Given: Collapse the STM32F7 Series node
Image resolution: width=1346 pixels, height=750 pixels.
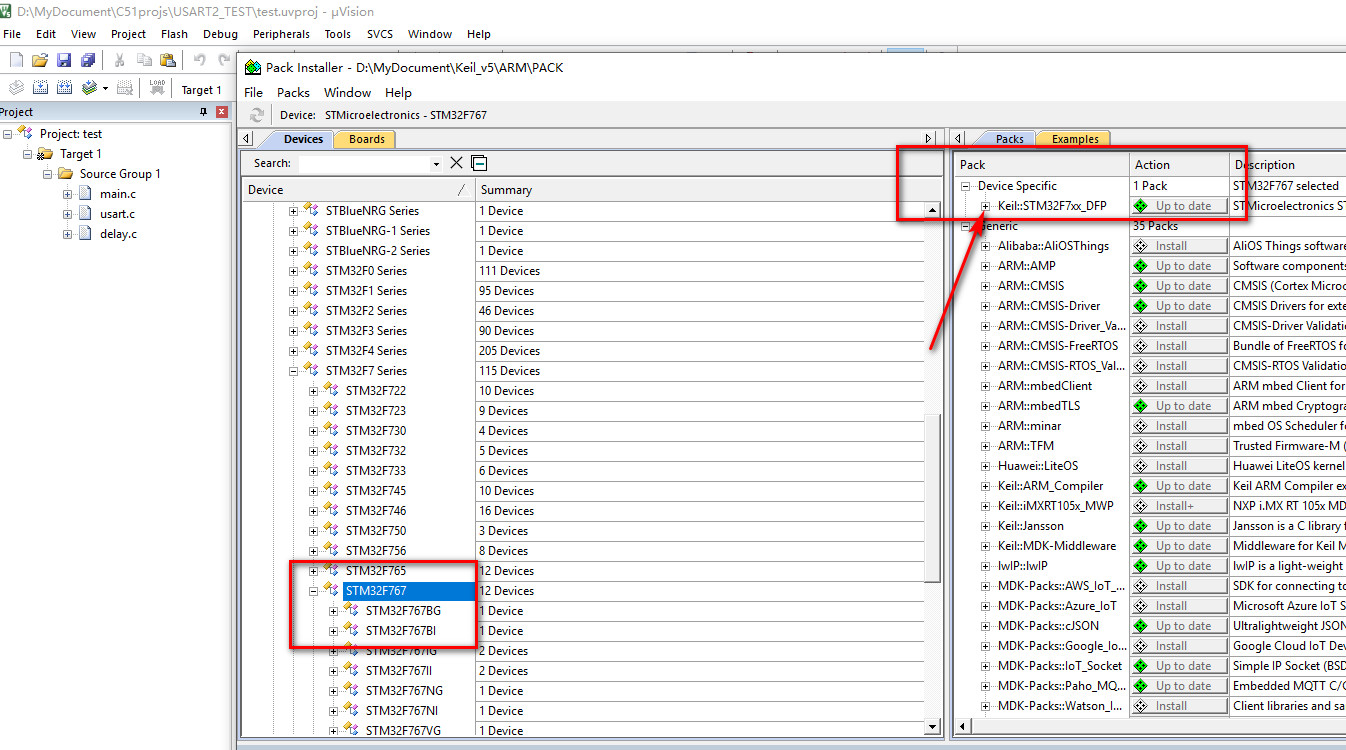Looking at the screenshot, I should [294, 371].
